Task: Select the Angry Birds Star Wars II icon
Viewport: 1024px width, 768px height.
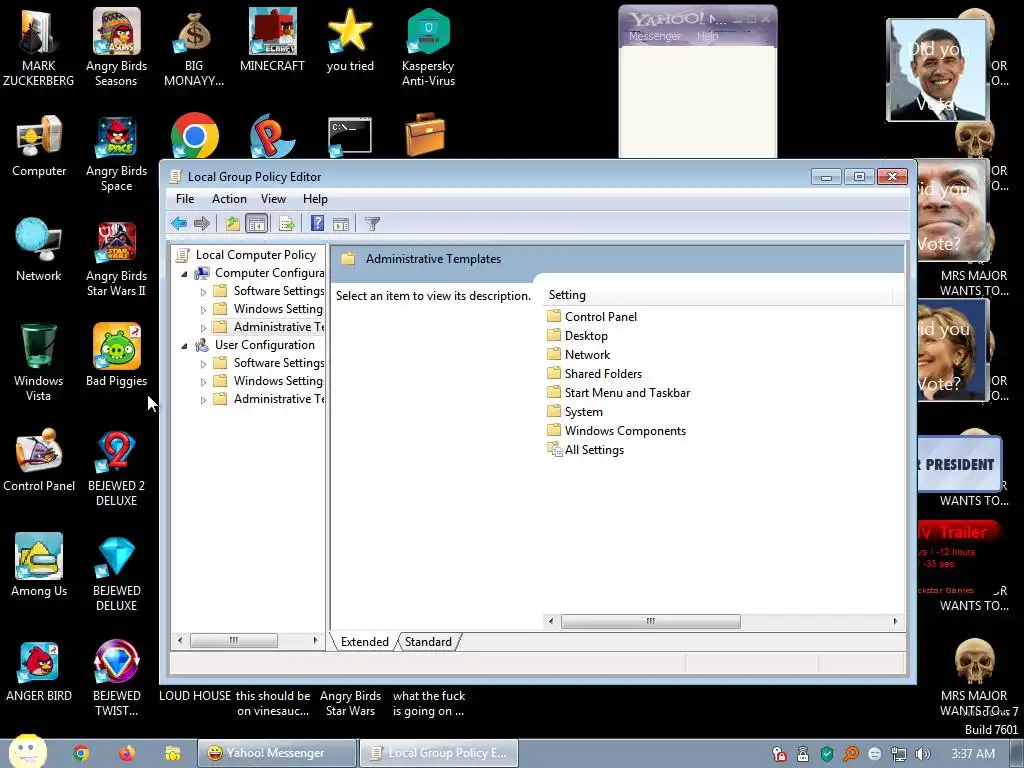Action: [x=116, y=259]
